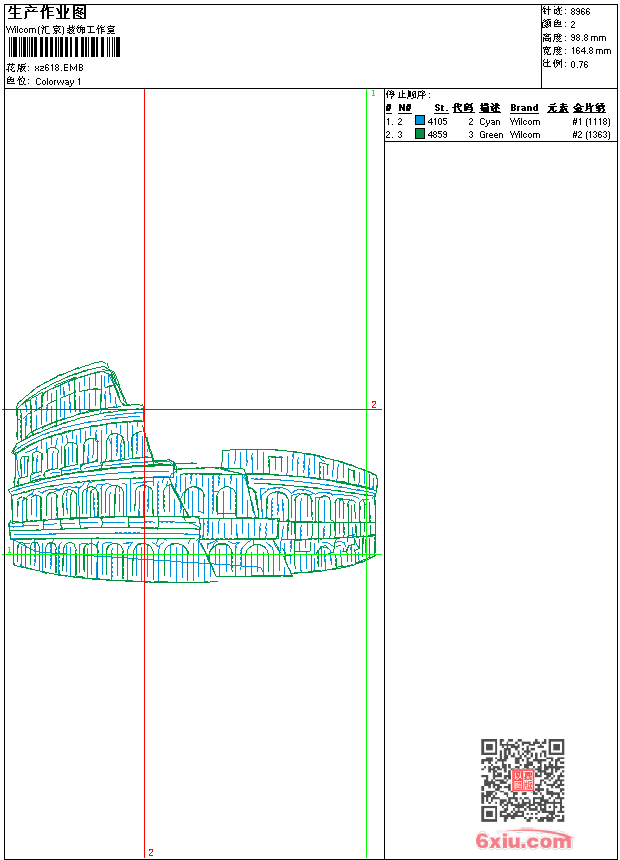
Task: Select the Colosseum embroidery design
Action: (193, 478)
